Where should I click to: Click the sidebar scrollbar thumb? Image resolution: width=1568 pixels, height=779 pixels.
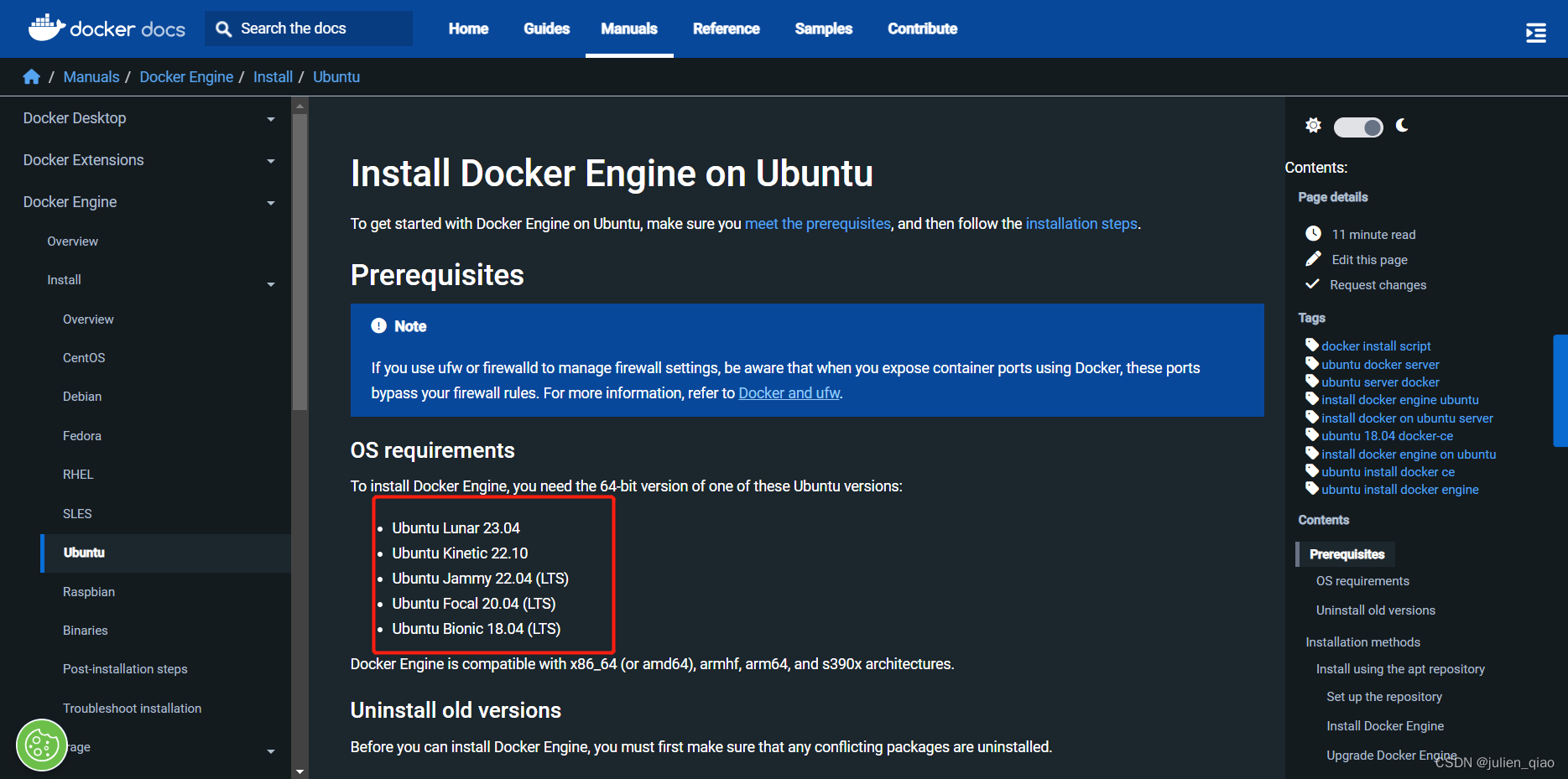point(300,262)
